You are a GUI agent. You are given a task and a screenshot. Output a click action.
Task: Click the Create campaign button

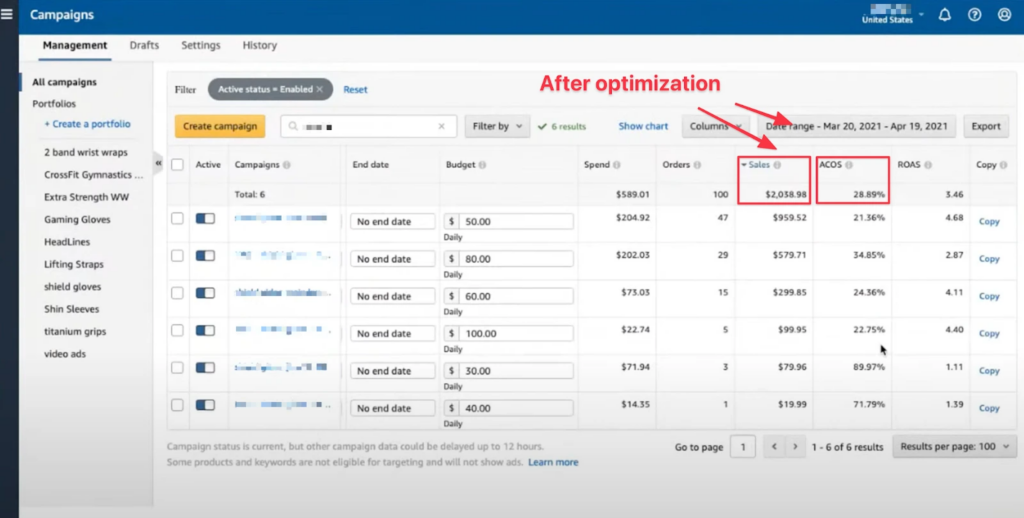tap(220, 126)
